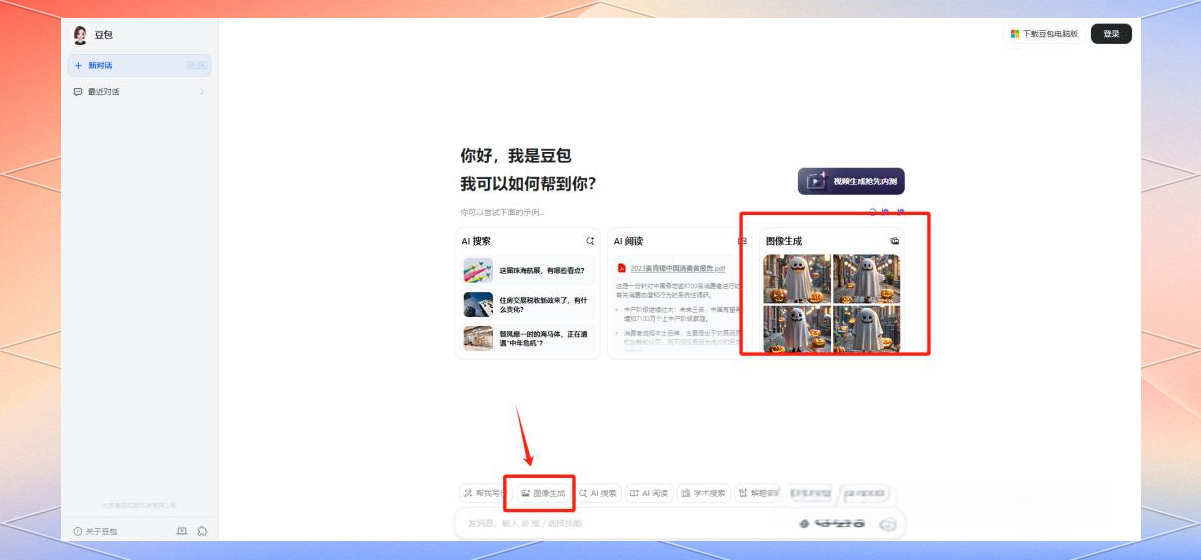
Task: Click the AI 搜索 card title
Action: pos(476,241)
